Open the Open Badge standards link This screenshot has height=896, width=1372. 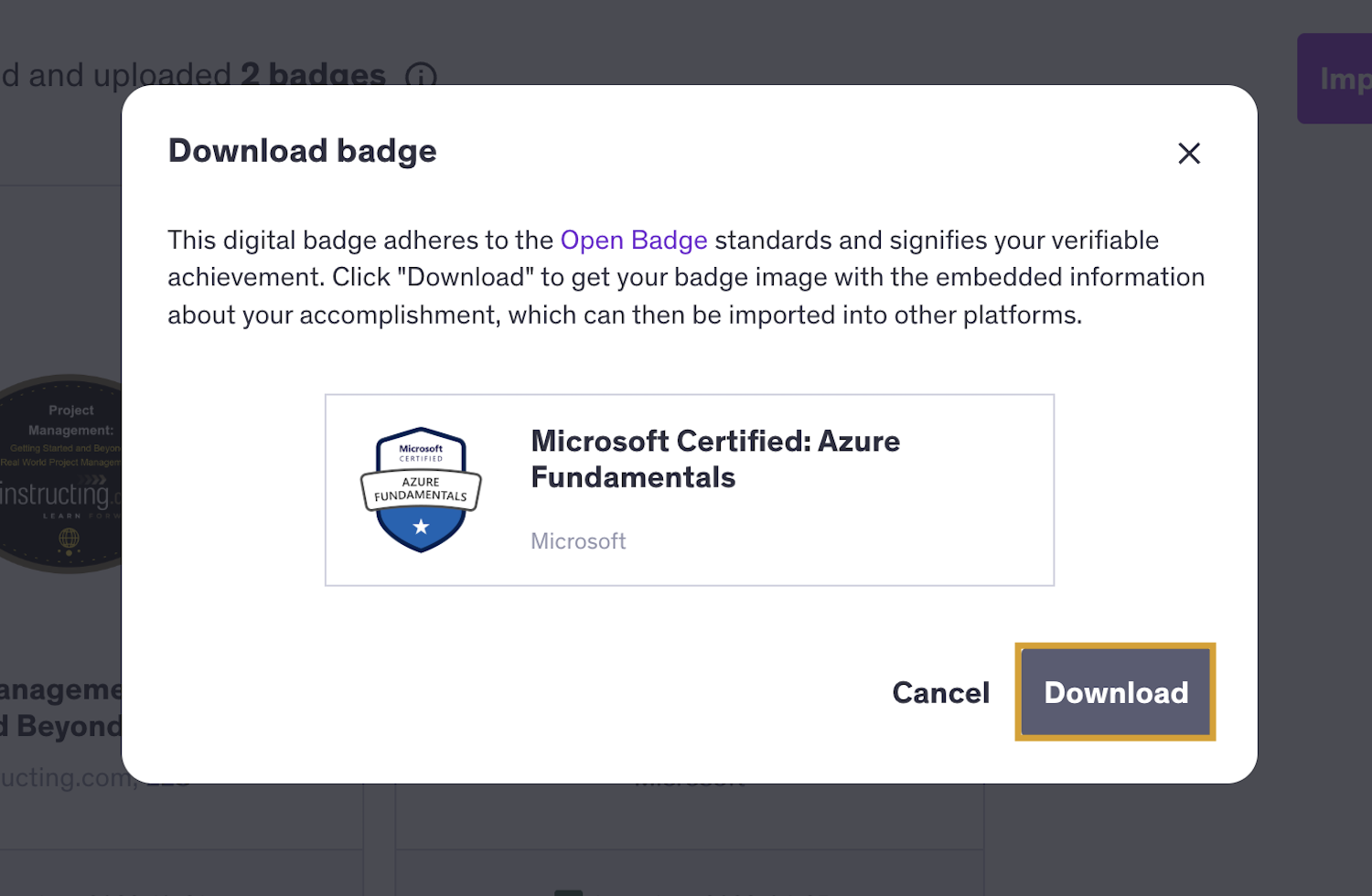pos(634,240)
